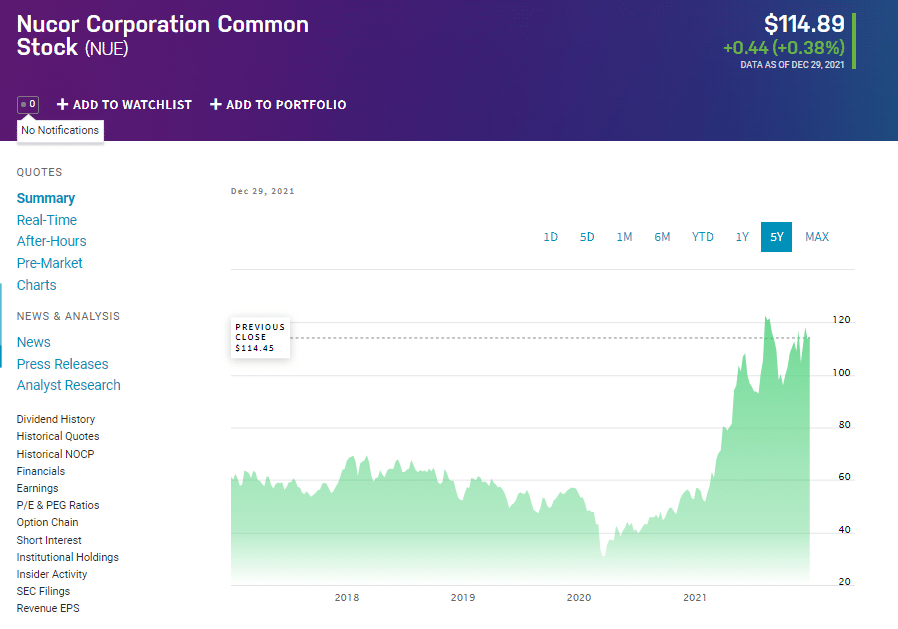Select the active 5Y chart range
898x629 pixels.
click(777, 237)
